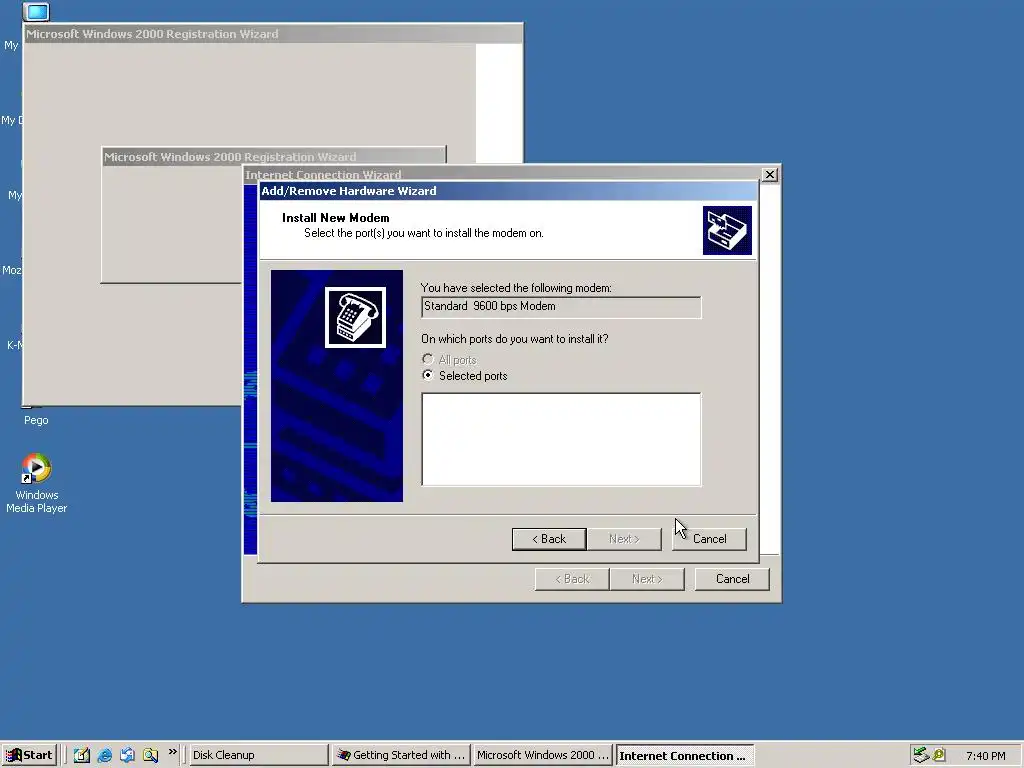The width and height of the screenshot is (1024, 768).
Task: Click Back in Add/Remove Hardware Wizard
Action: point(549,539)
